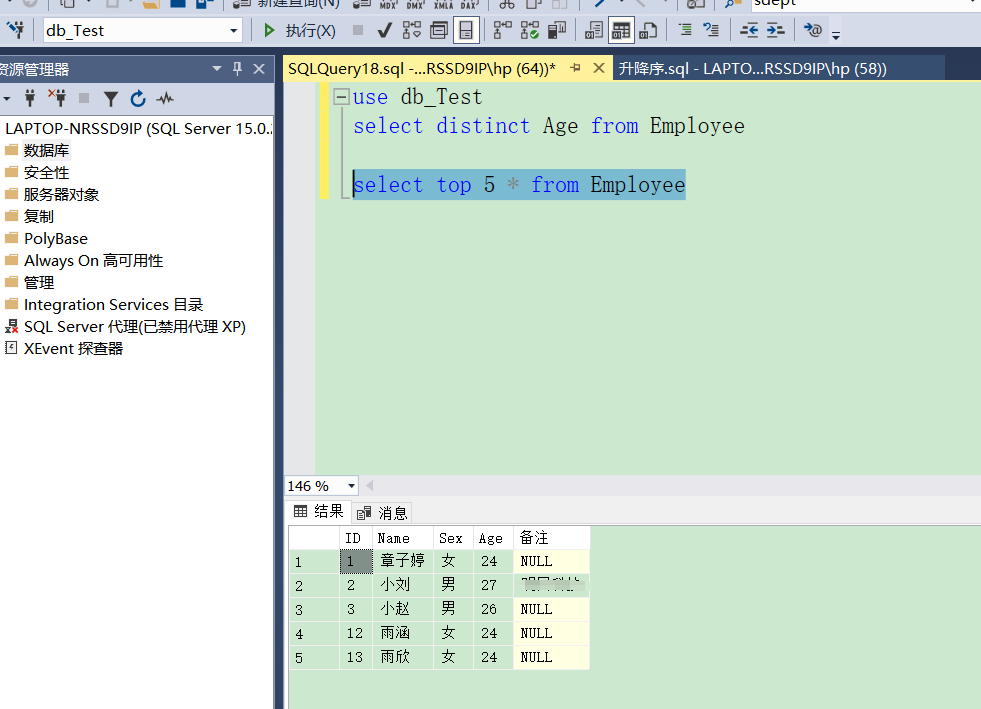Display the Estimated Execution Plan

pyautogui.click(x=411, y=30)
